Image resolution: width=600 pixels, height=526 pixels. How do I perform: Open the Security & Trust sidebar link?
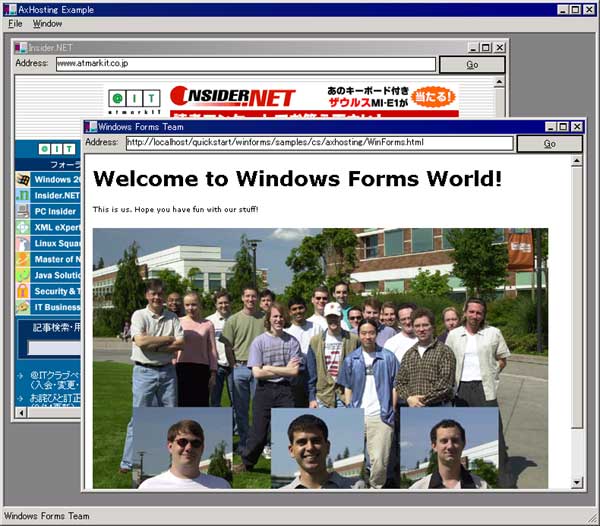pyautogui.click(x=57, y=291)
